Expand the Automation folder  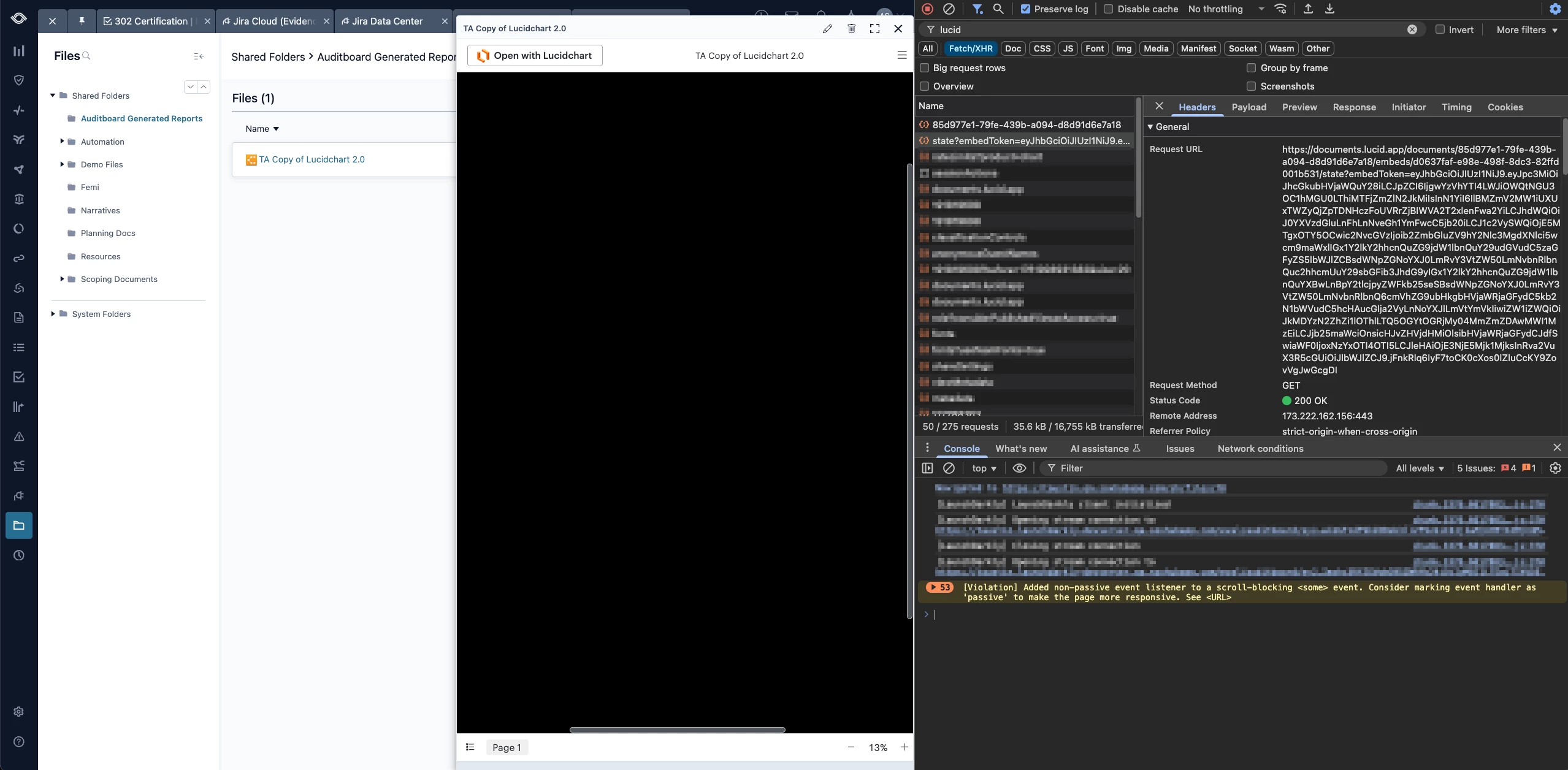pos(62,141)
